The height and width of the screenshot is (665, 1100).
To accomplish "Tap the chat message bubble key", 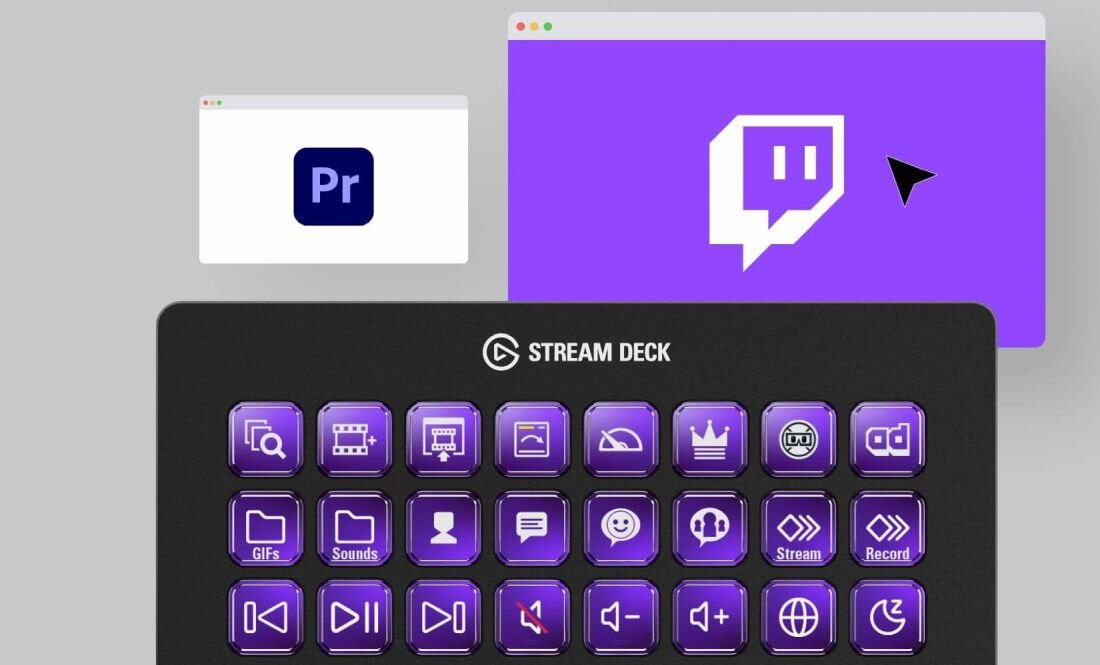I will 532,528.
